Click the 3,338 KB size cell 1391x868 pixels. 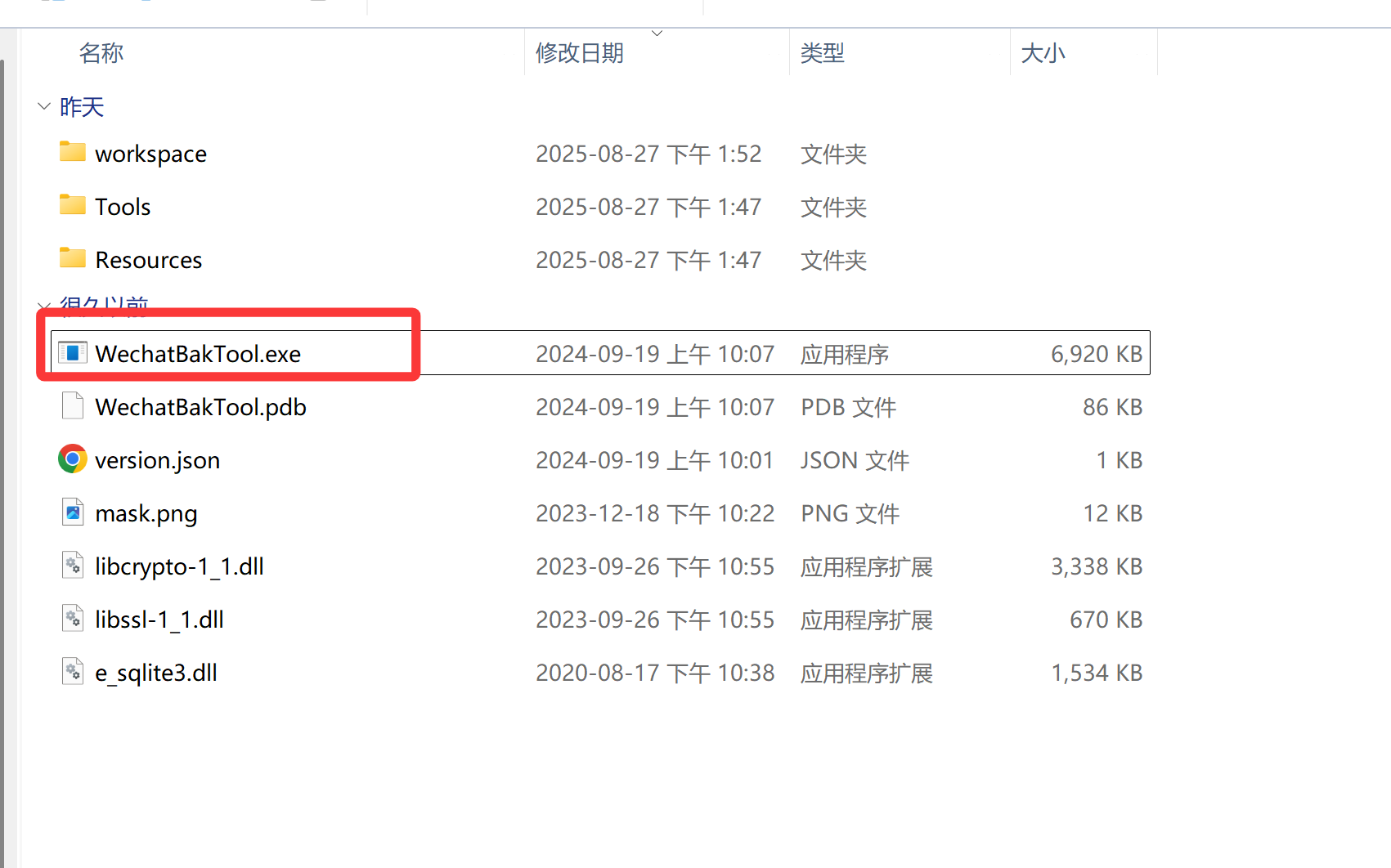pos(1097,566)
